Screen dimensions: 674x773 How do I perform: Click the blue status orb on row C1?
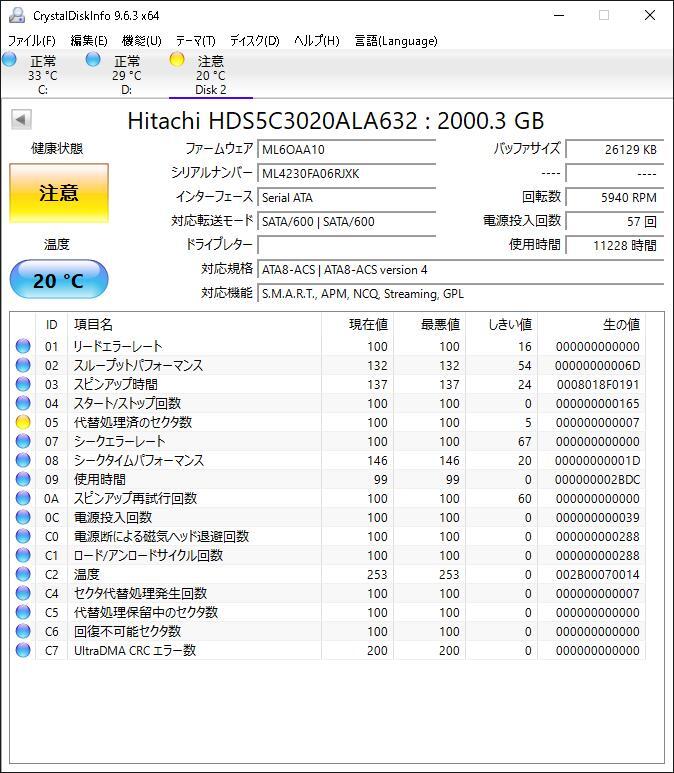23,555
